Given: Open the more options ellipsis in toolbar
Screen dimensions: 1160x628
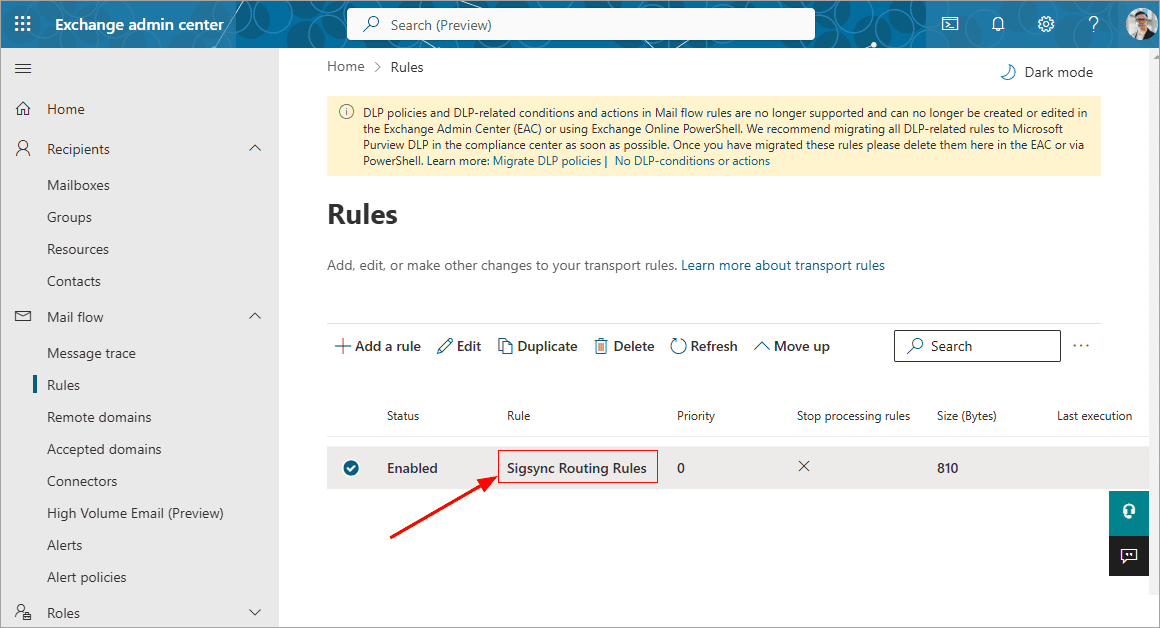Looking at the screenshot, I should point(1081,345).
